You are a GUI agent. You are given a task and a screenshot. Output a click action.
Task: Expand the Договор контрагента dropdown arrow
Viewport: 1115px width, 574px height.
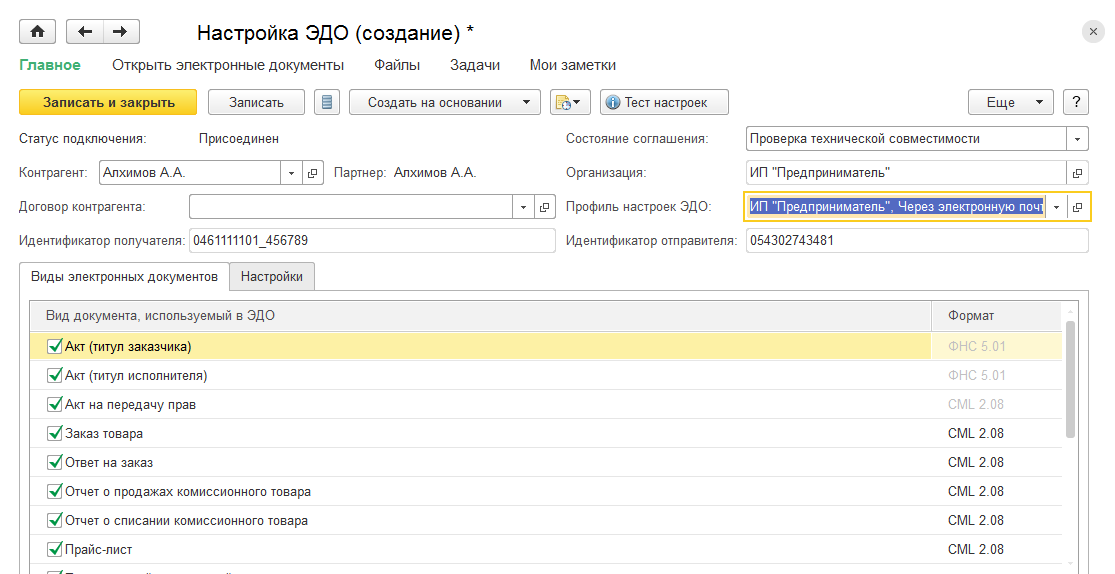pyautogui.click(x=525, y=207)
